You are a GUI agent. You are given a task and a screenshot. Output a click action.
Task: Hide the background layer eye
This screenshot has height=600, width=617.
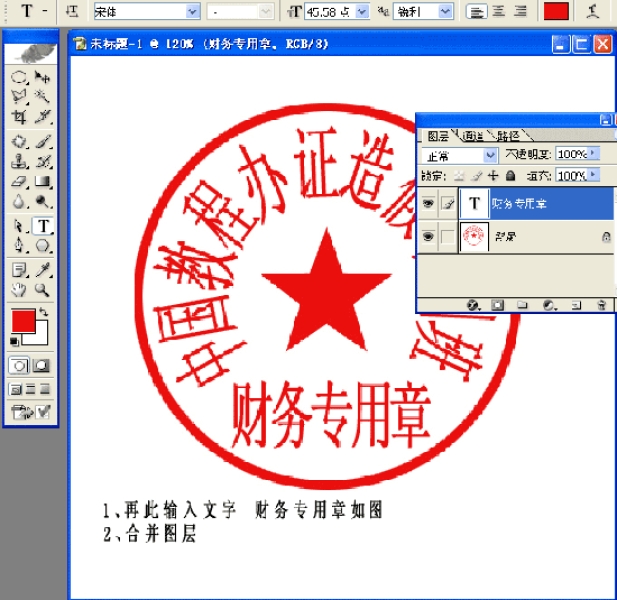pos(428,236)
